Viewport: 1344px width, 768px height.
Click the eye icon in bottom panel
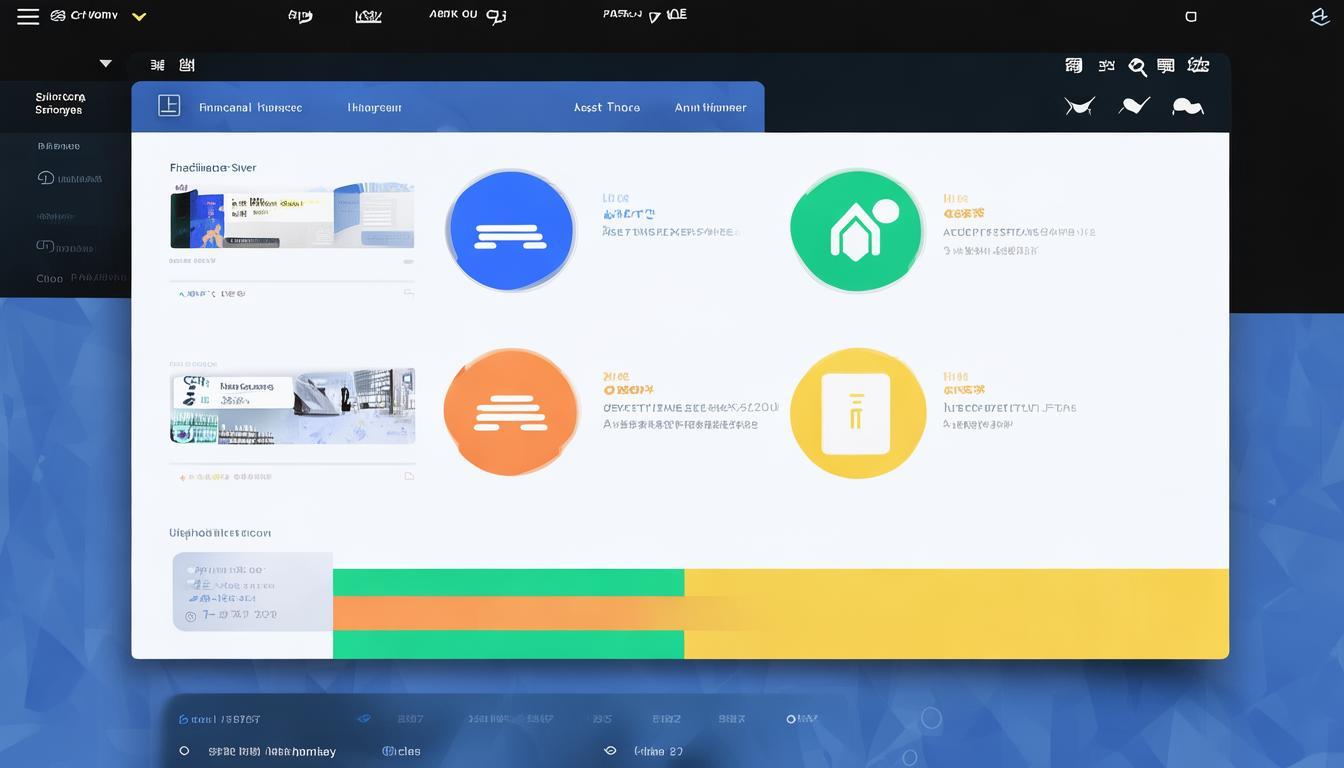click(610, 751)
